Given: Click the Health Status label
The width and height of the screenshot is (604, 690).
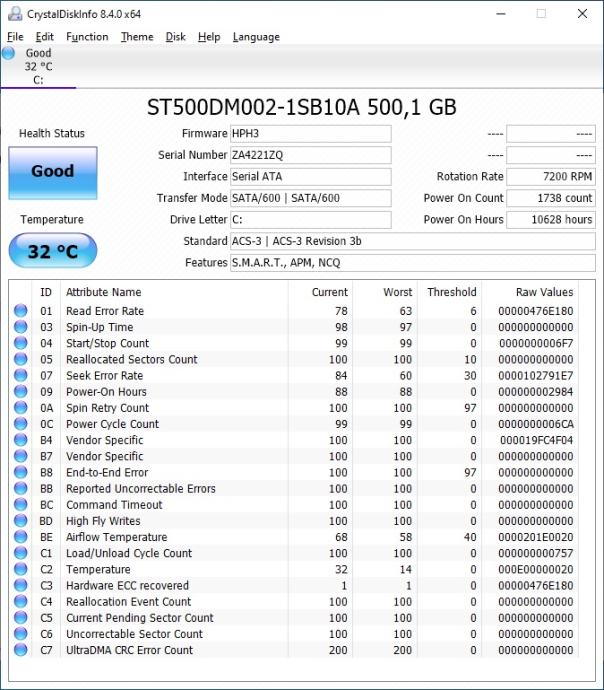Looking at the screenshot, I should point(52,133).
